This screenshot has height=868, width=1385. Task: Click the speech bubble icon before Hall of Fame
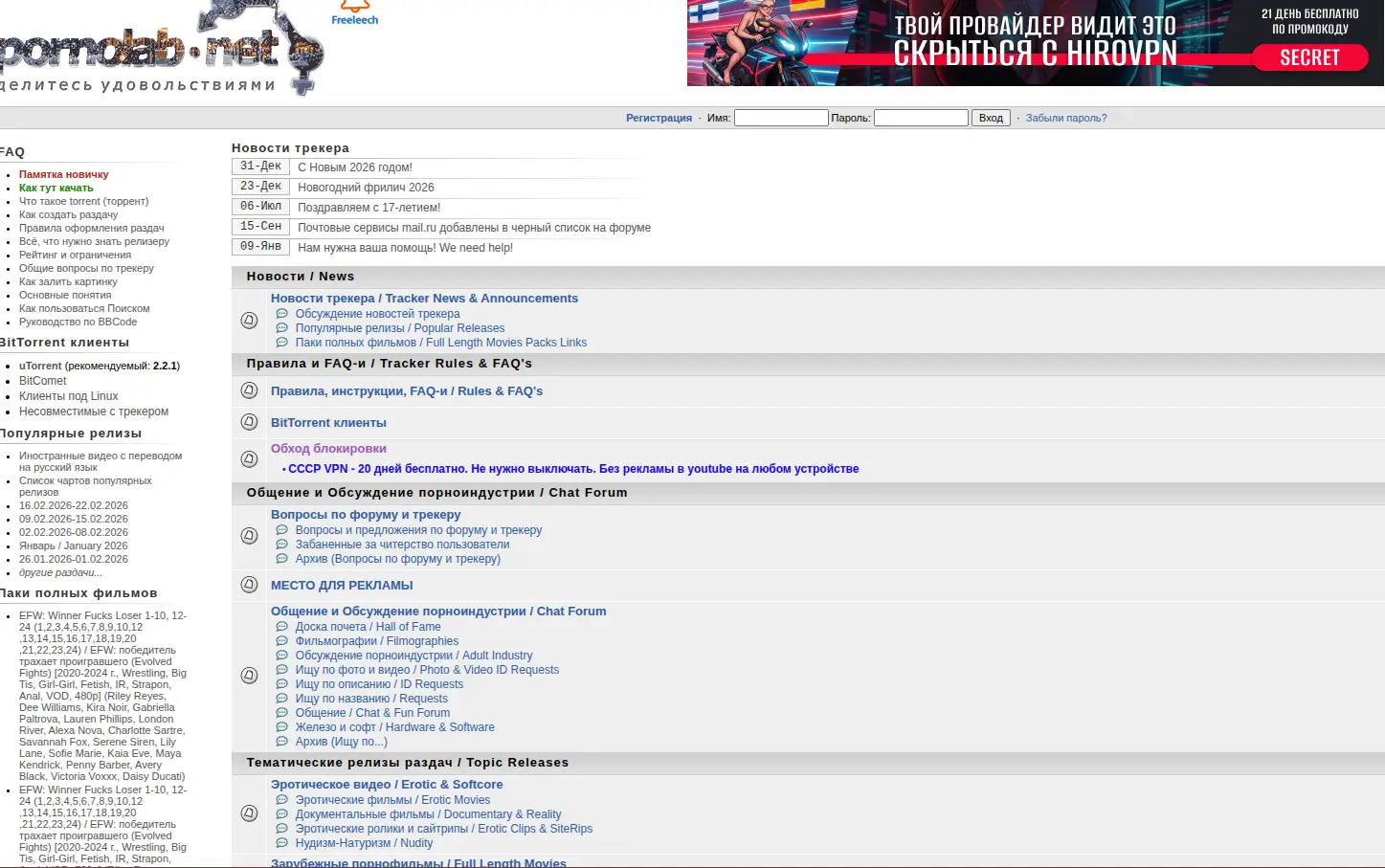pos(281,627)
